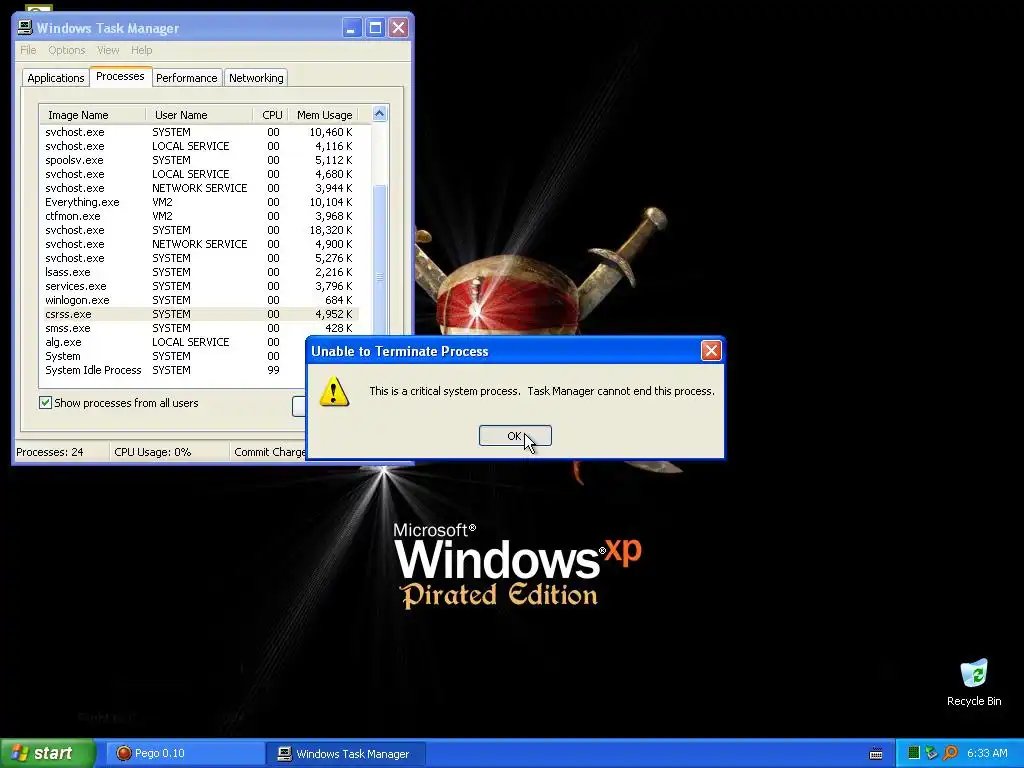Open the Recycle Bin desktop icon

[x=974, y=682]
